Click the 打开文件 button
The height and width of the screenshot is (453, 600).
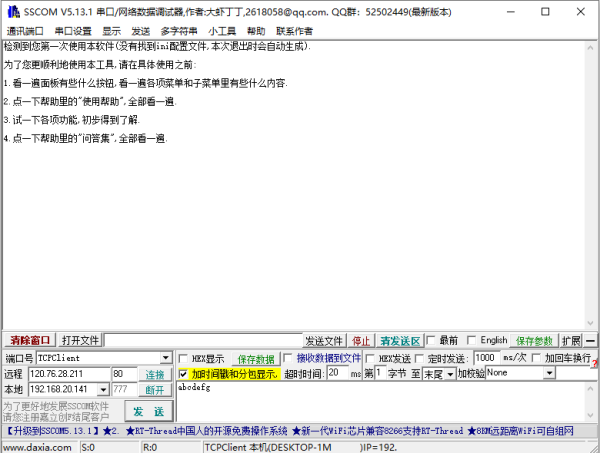(80, 340)
